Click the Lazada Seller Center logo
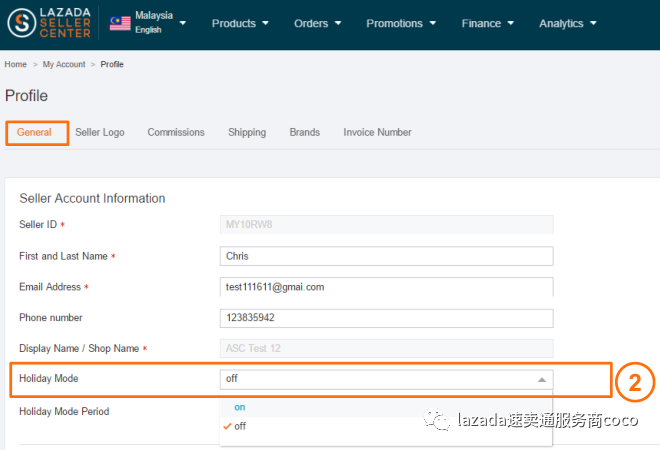The image size is (660, 450). (x=49, y=23)
